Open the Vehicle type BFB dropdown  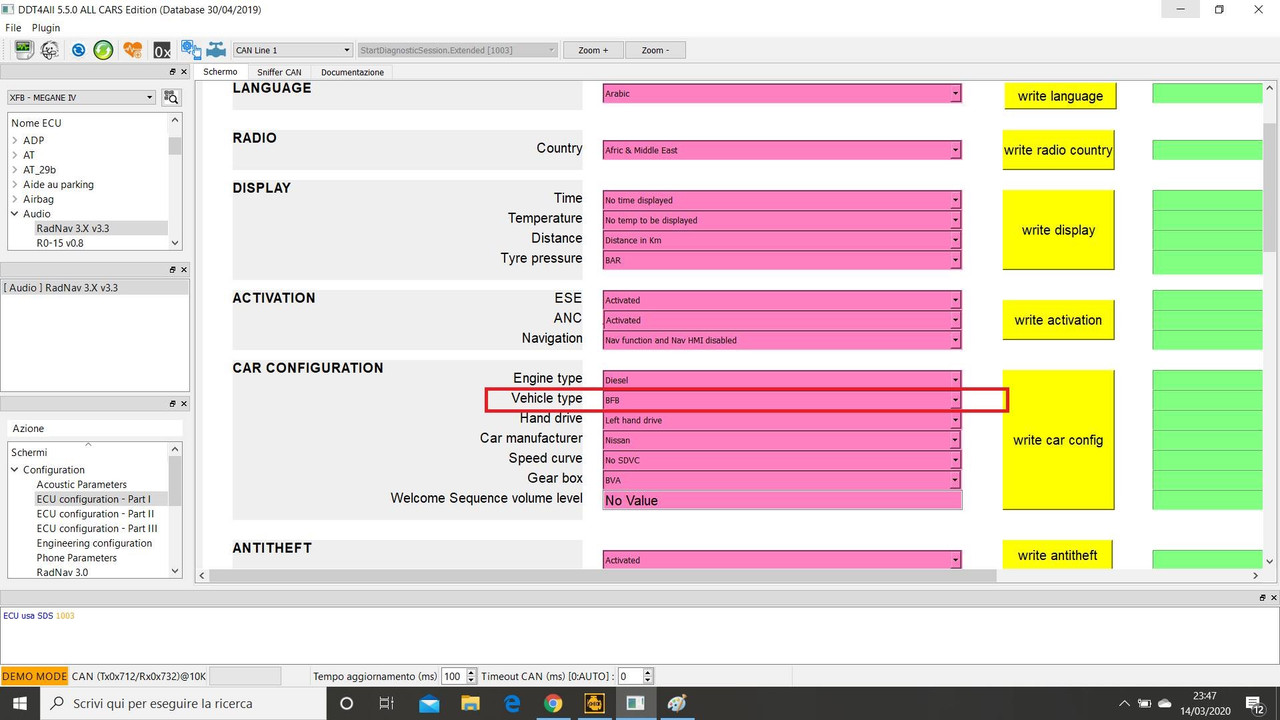pyautogui.click(x=782, y=400)
